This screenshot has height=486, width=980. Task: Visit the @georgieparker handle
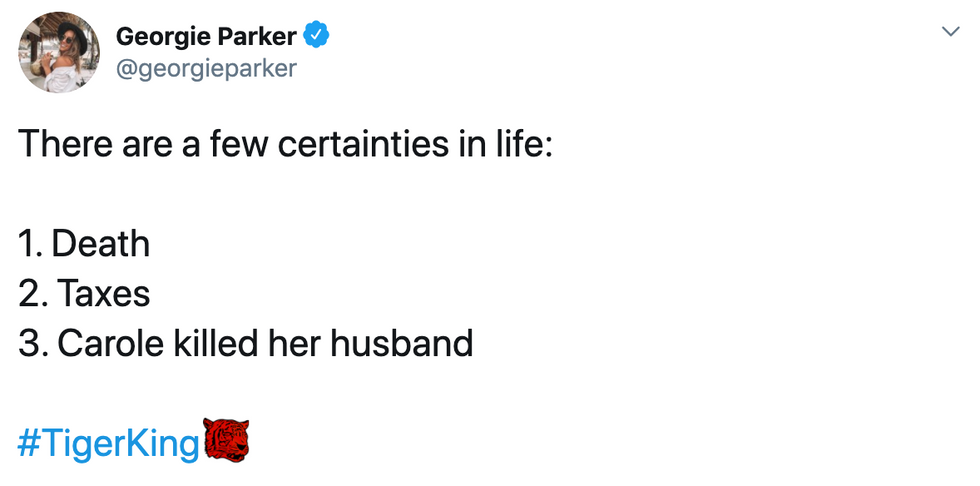click(x=206, y=69)
